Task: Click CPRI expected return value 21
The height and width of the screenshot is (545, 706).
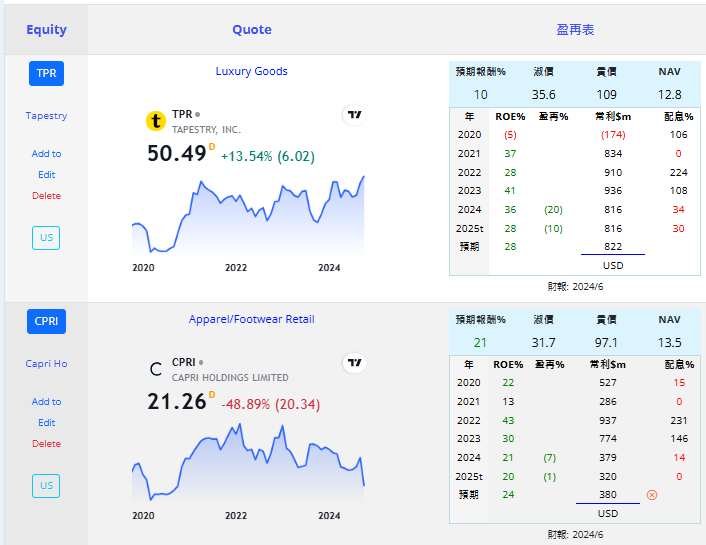Action: 480,343
